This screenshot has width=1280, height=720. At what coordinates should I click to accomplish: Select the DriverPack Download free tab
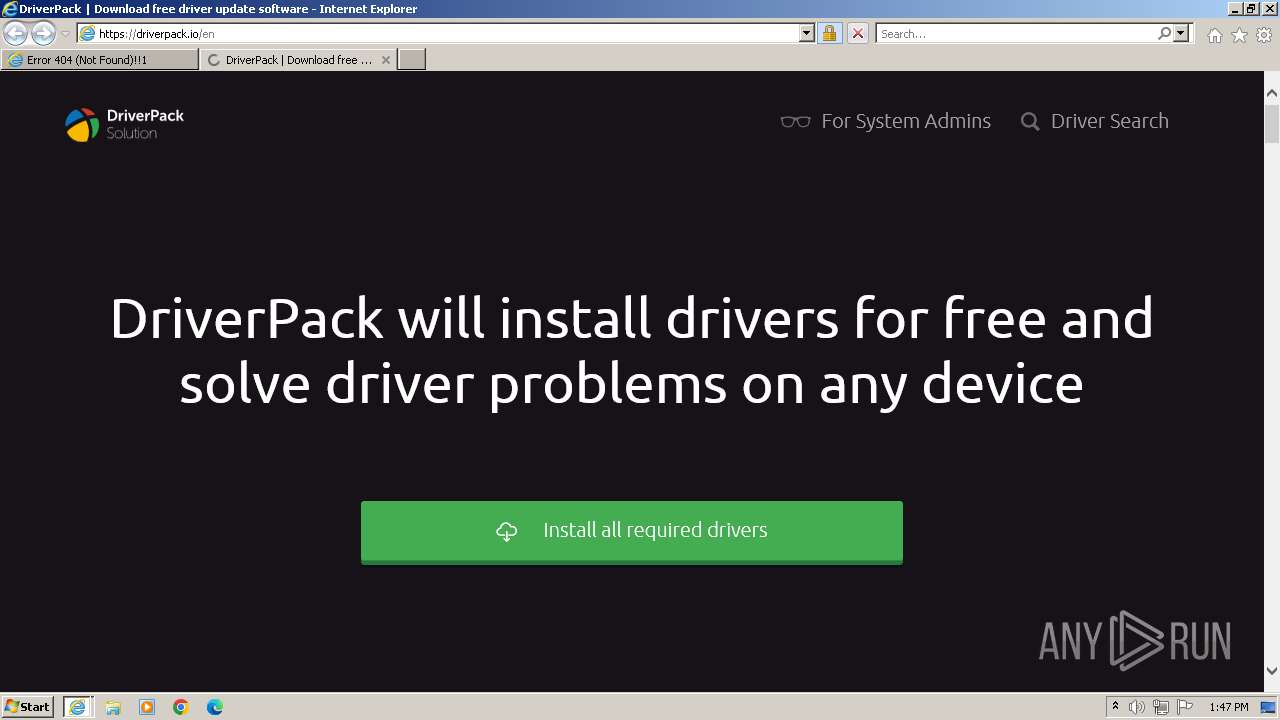tap(298, 60)
